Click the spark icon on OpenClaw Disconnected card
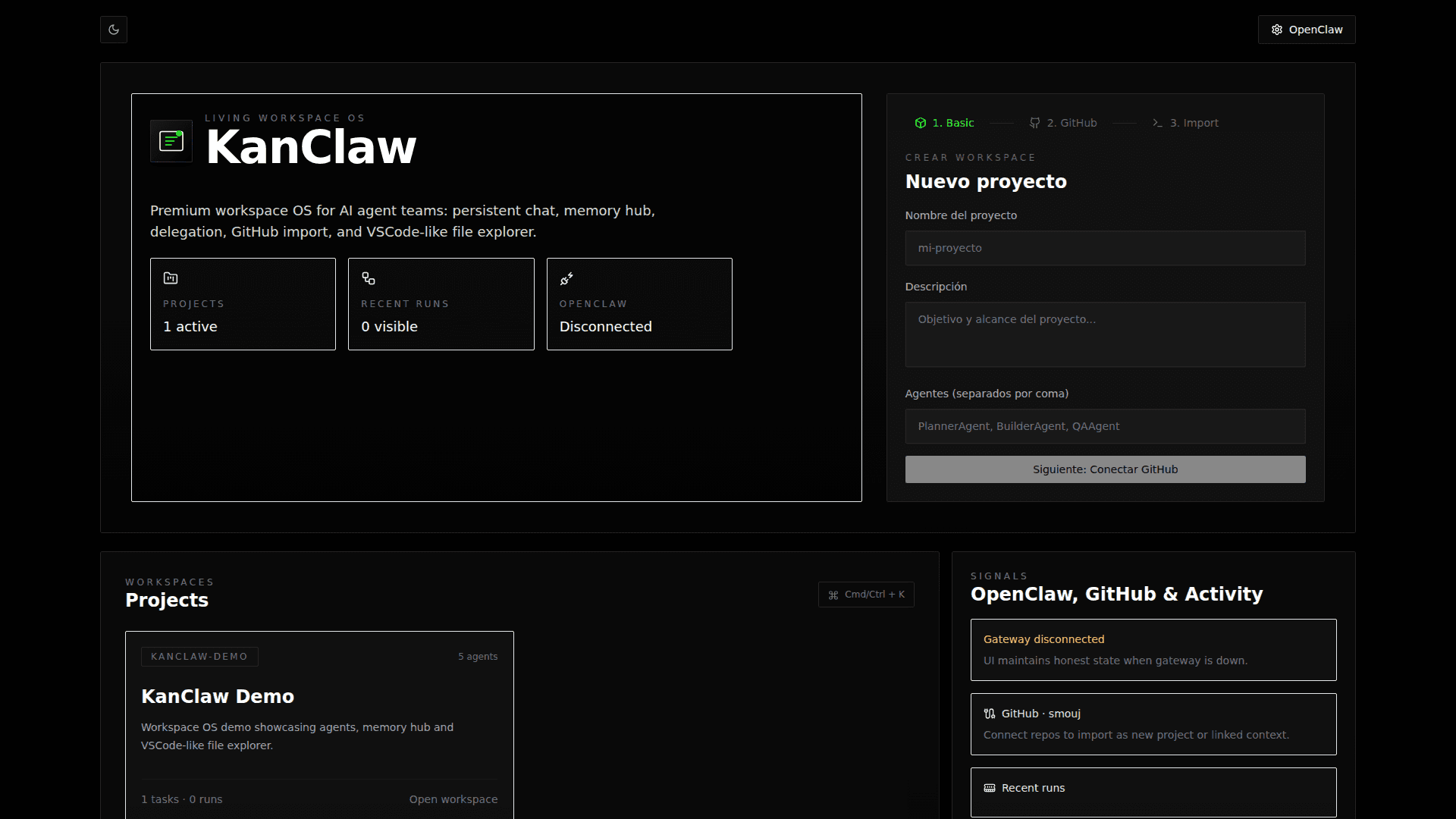Viewport: 1456px width, 819px height. [x=566, y=278]
